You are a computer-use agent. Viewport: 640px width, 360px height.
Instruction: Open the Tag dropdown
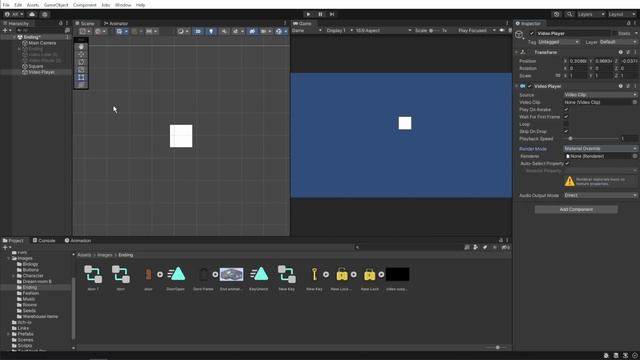click(x=559, y=42)
